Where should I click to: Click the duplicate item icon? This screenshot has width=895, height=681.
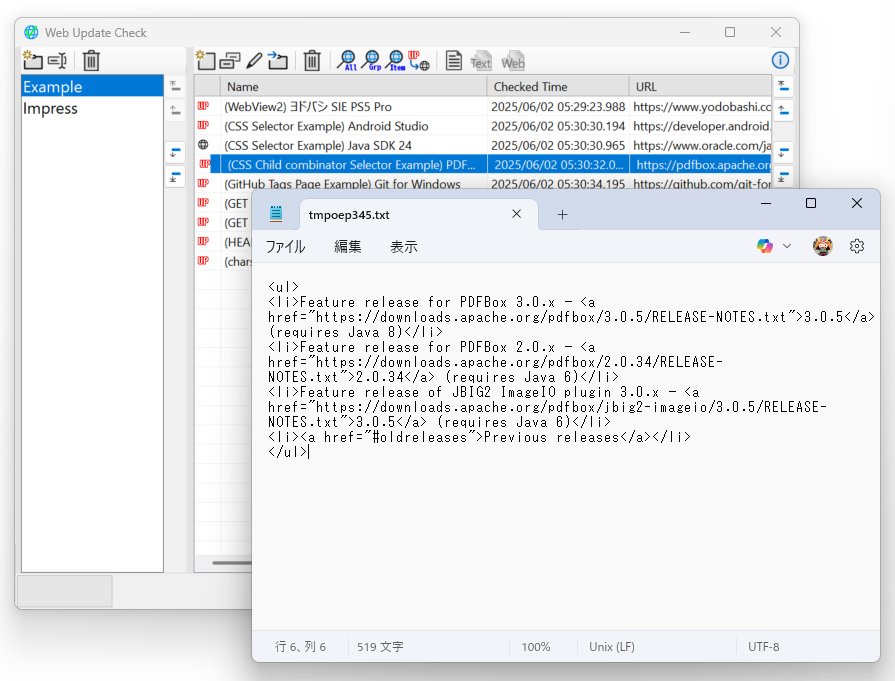click(230, 61)
